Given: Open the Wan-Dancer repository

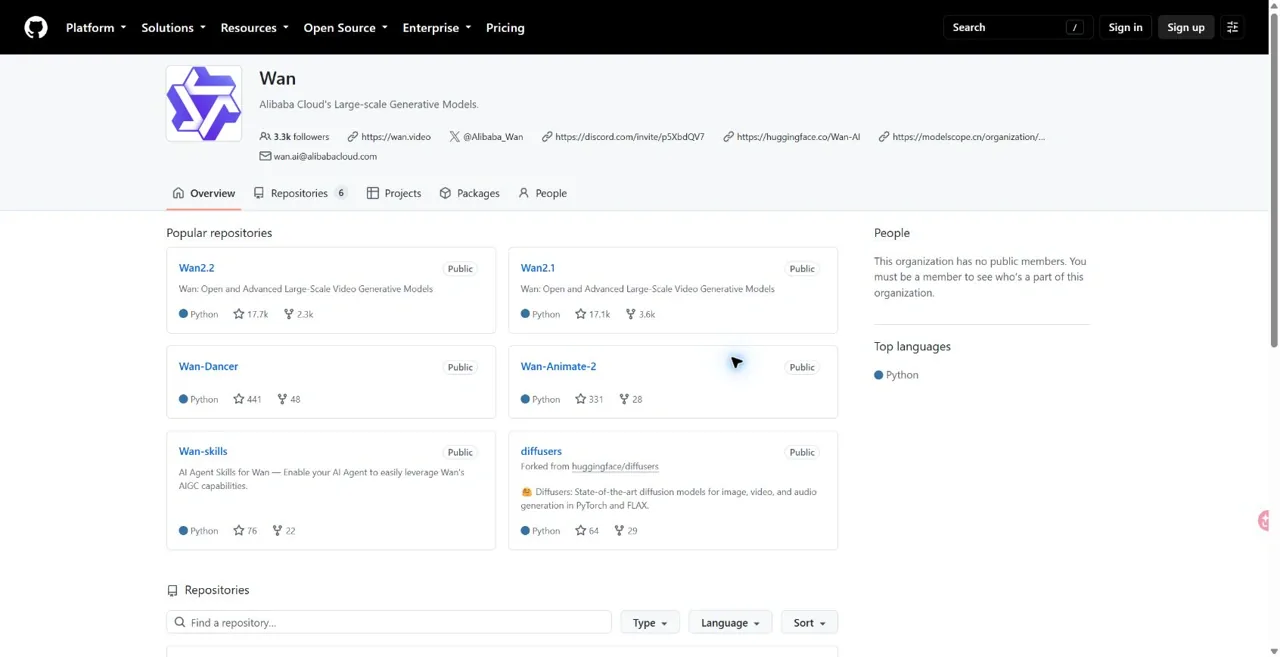Looking at the screenshot, I should click(208, 366).
